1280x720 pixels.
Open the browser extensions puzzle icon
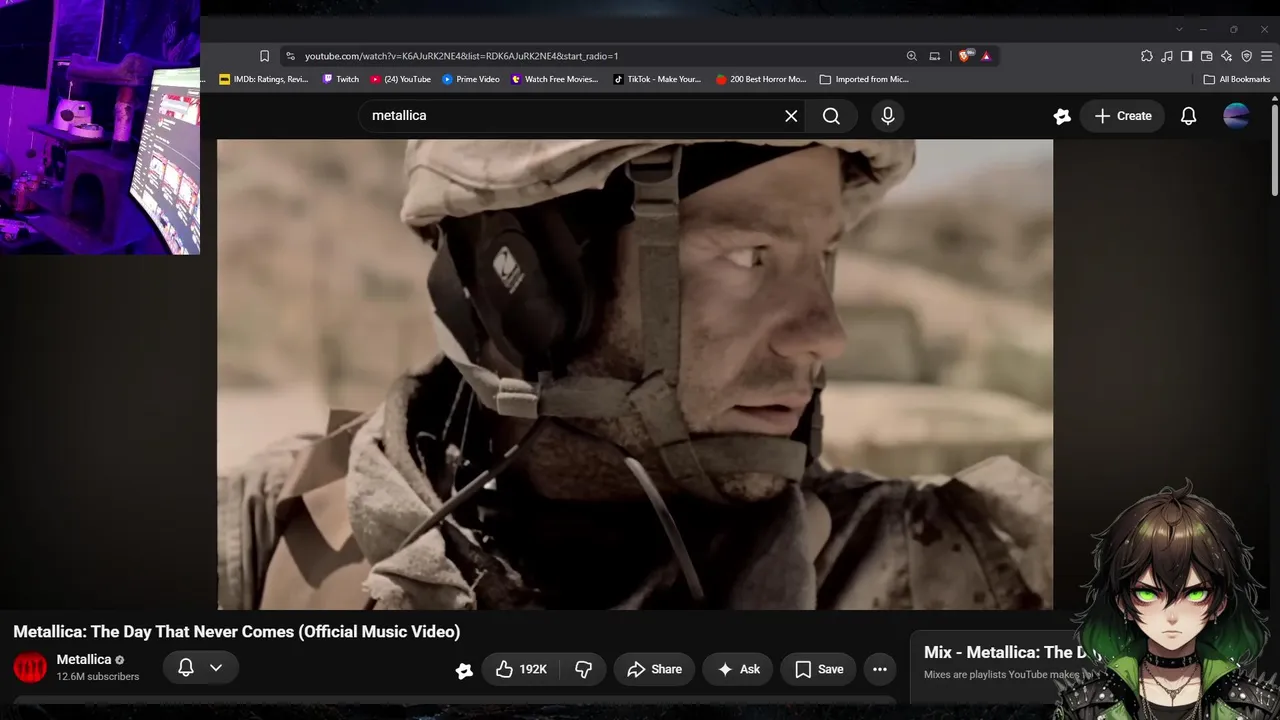click(x=1146, y=56)
